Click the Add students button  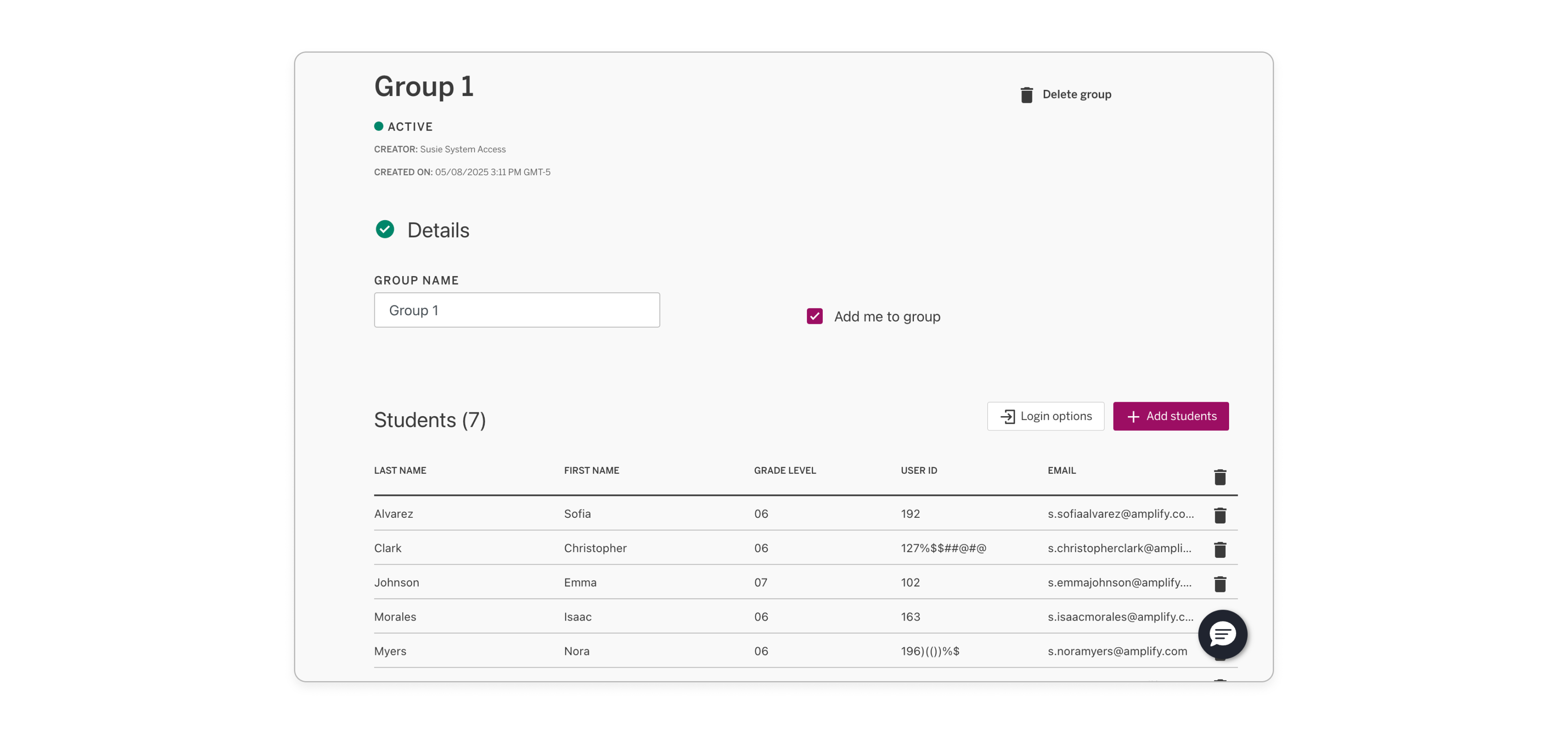(x=1171, y=416)
